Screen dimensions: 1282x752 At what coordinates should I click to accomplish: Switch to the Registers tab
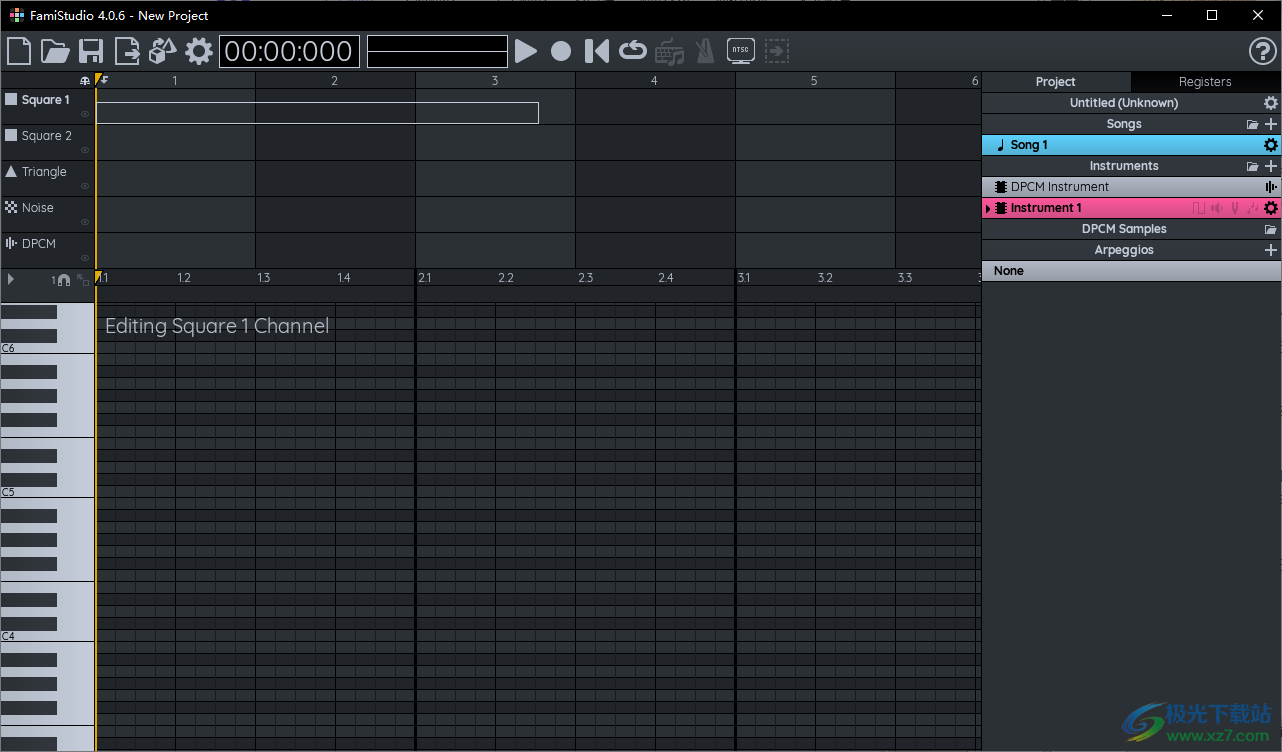click(x=1205, y=82)
